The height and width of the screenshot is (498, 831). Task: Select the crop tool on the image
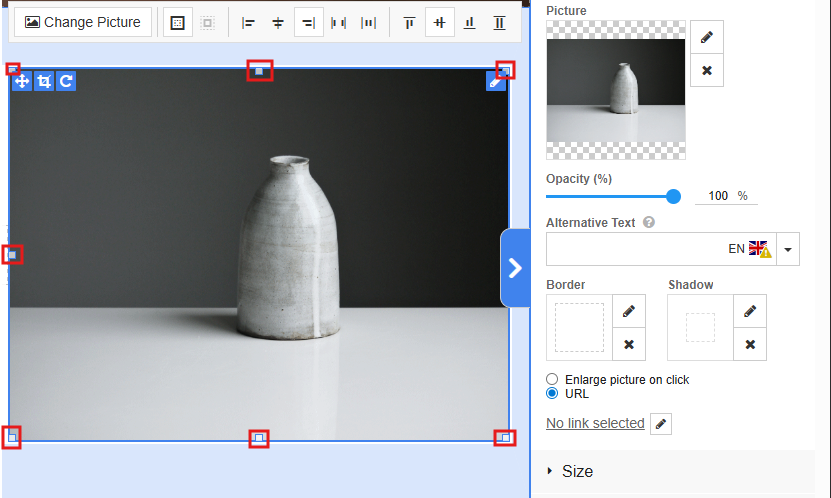click(44, 82)
